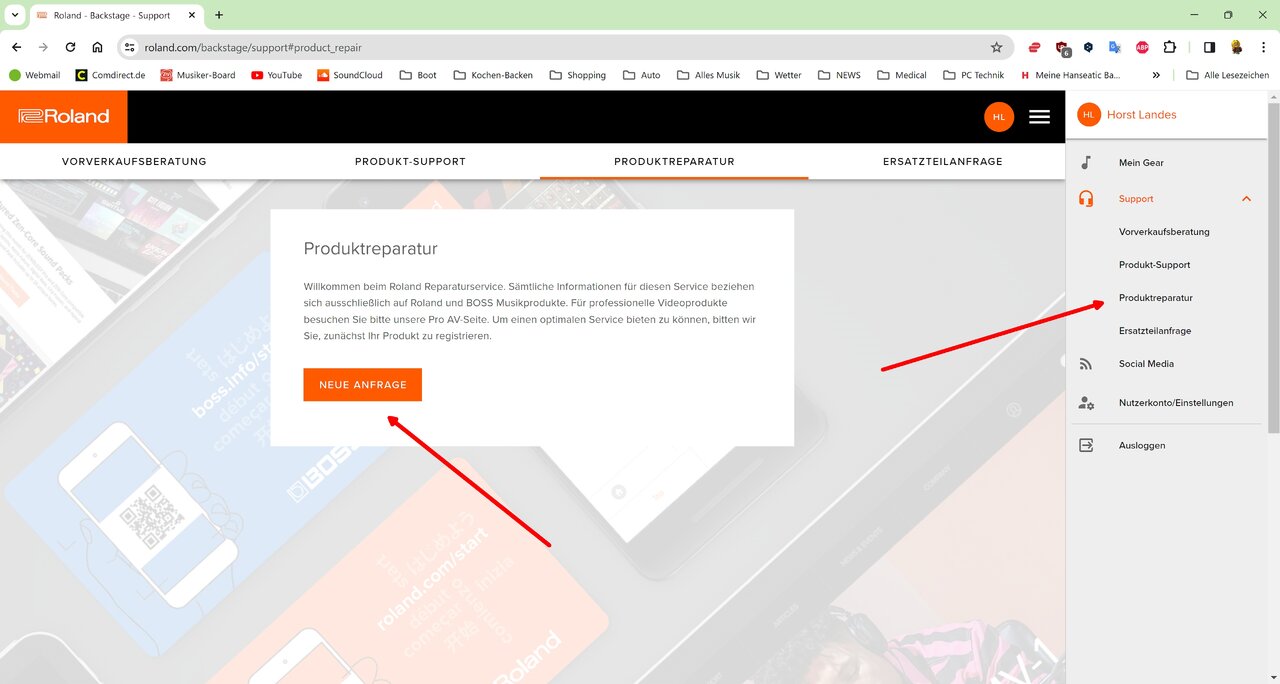Open Produktreparatur in the side menu

(1155, 298)
